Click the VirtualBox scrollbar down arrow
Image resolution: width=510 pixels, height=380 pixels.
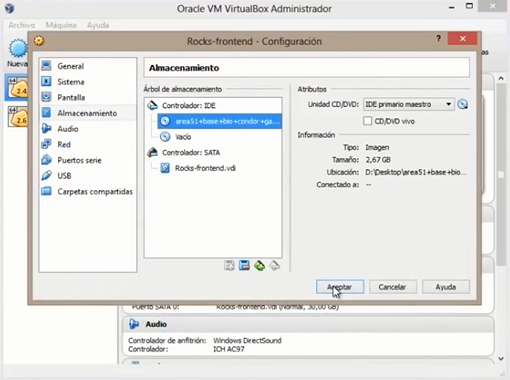pos(501,359)
